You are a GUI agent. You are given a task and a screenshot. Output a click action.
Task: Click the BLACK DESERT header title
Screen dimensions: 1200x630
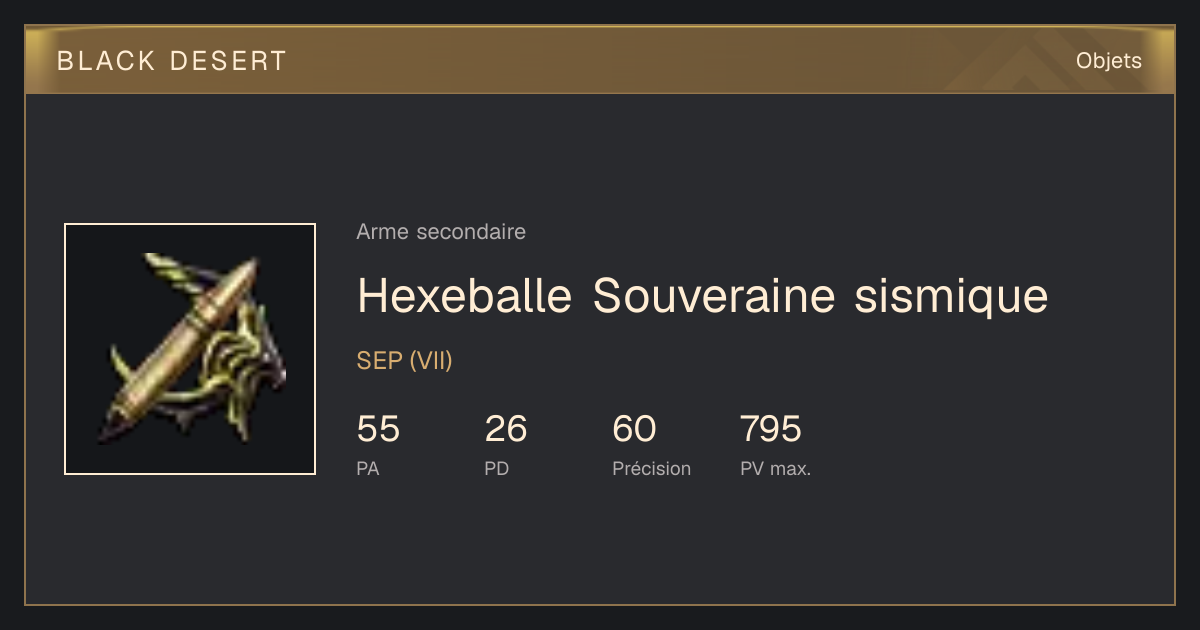tap(172, 61)
